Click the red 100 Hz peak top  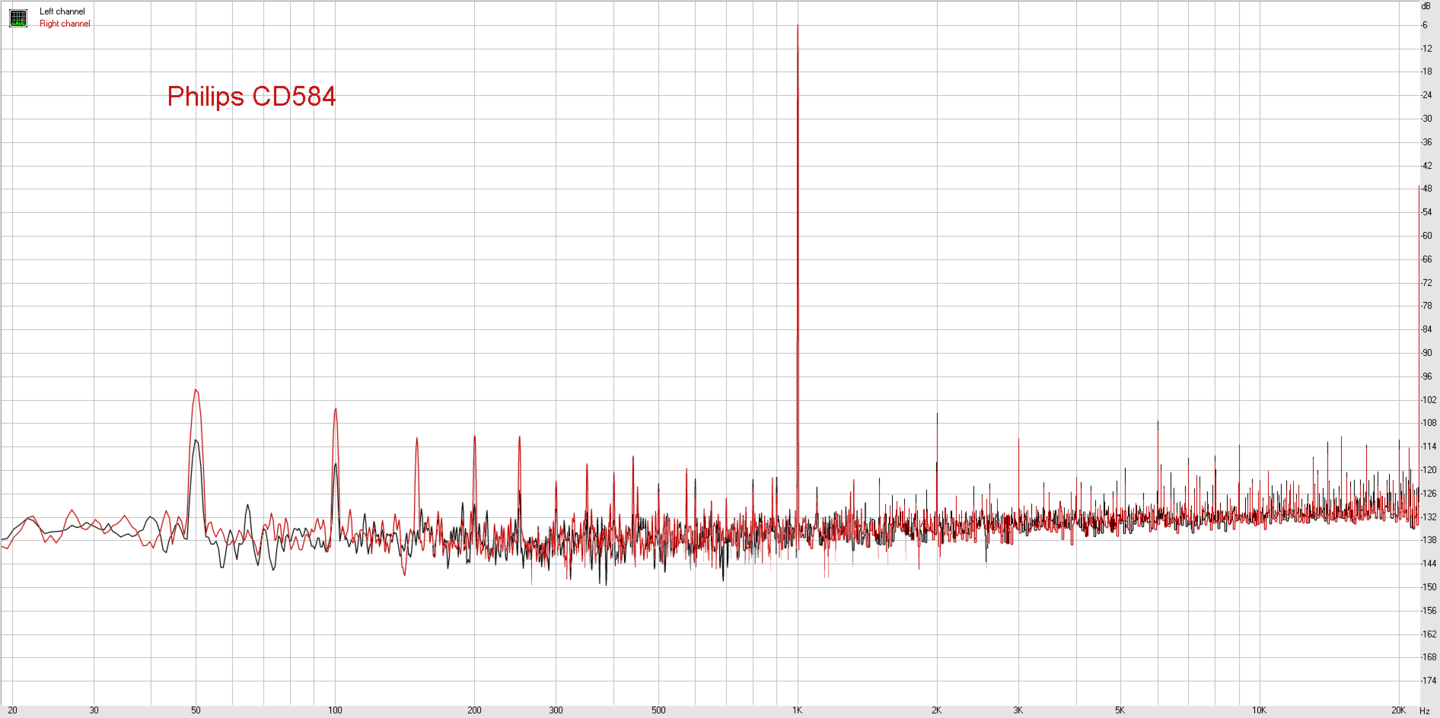[x=335, y=409]
